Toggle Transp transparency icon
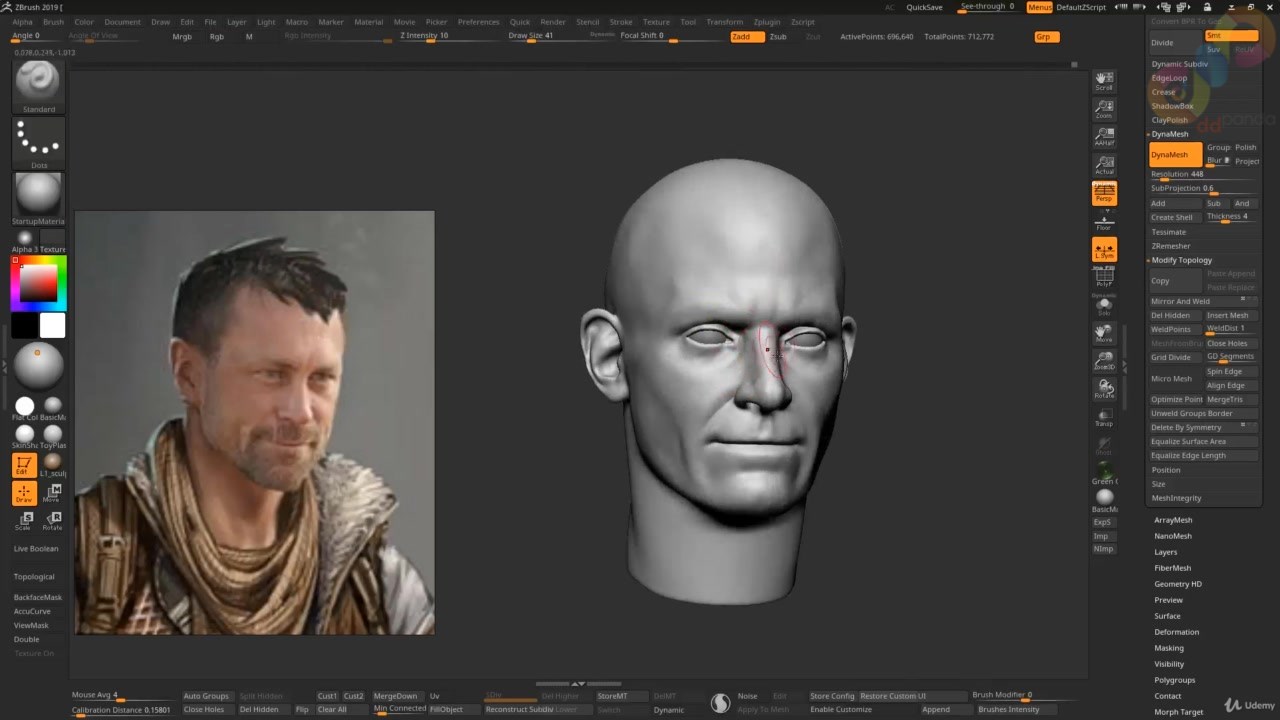 tap(1104, 417)
